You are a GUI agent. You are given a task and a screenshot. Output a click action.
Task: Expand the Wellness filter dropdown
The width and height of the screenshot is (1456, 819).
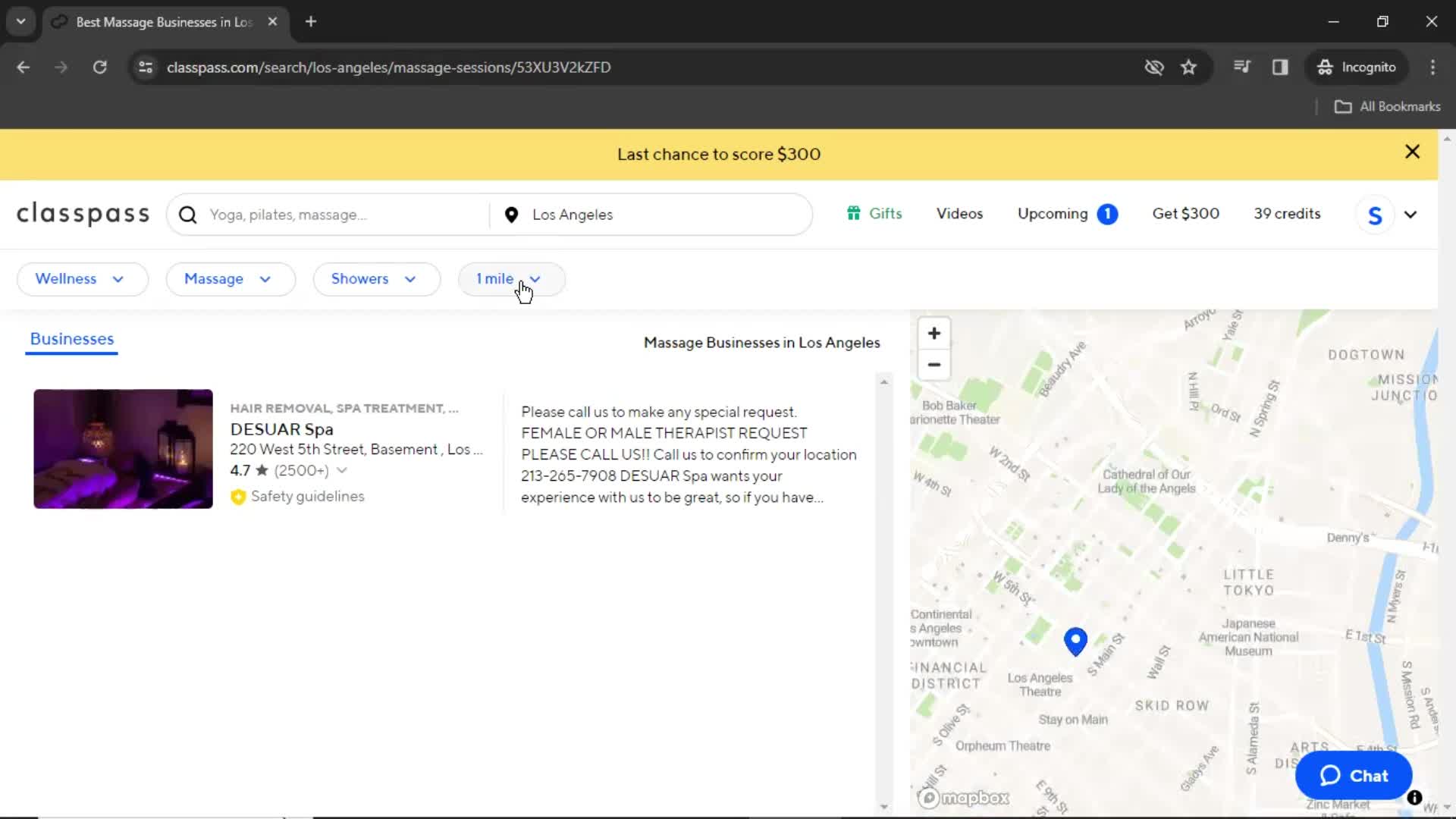pyautogui.click(x=82, y=279)
